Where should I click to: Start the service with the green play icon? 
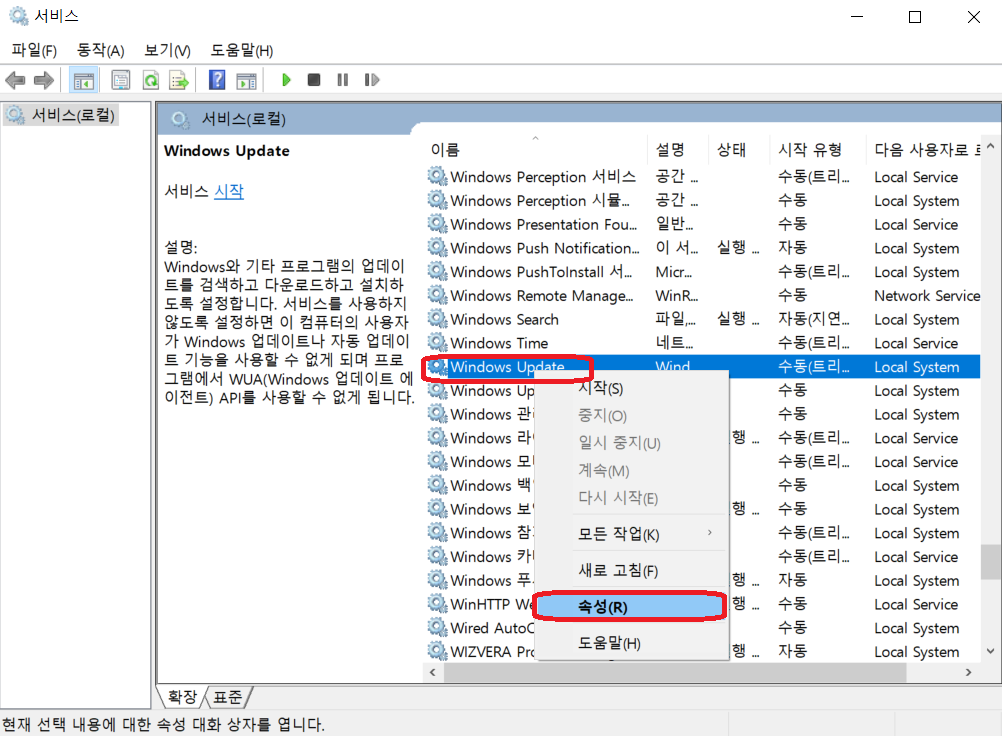coord(286,80)
